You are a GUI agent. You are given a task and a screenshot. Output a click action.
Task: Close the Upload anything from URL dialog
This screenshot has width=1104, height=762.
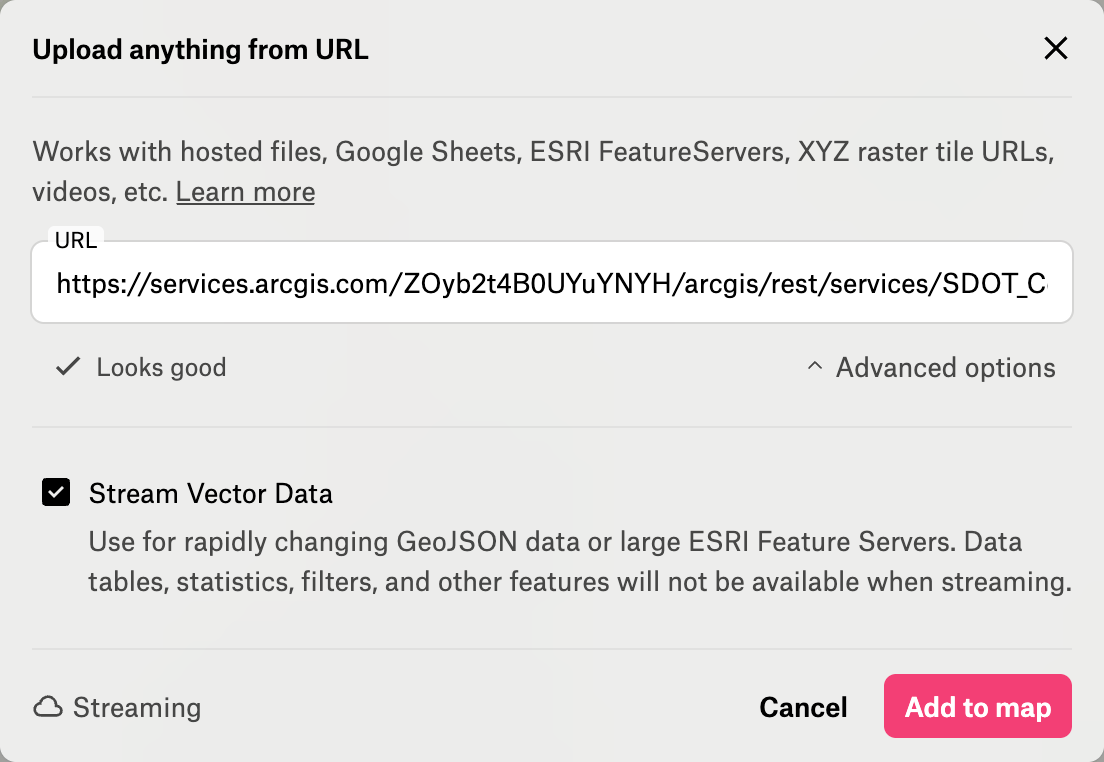tap(1055, 49)
